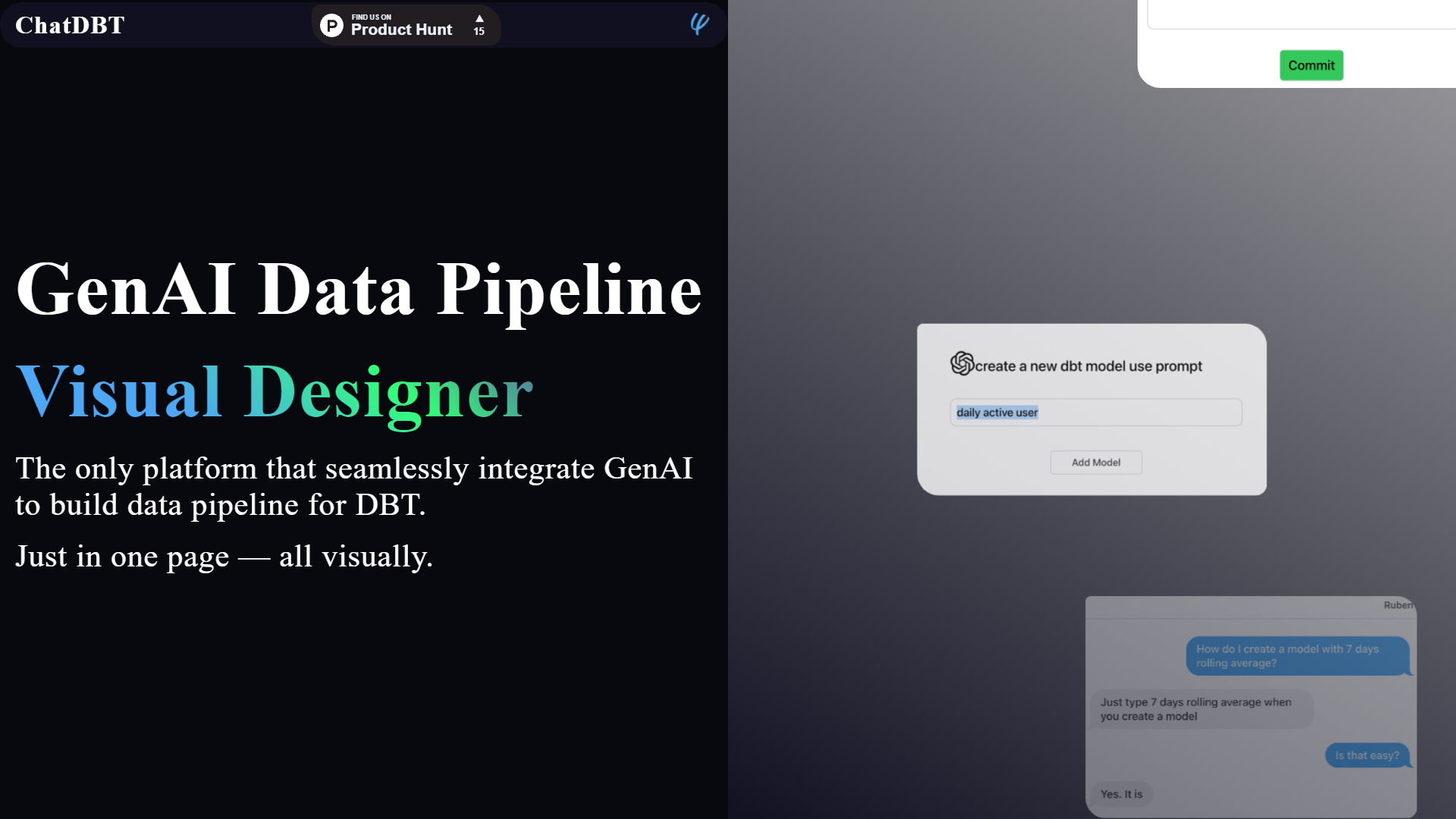The height and width of the screenshot is (819, 1456).
Task: Click the vote count showing 15
Action: pos(479,32)
